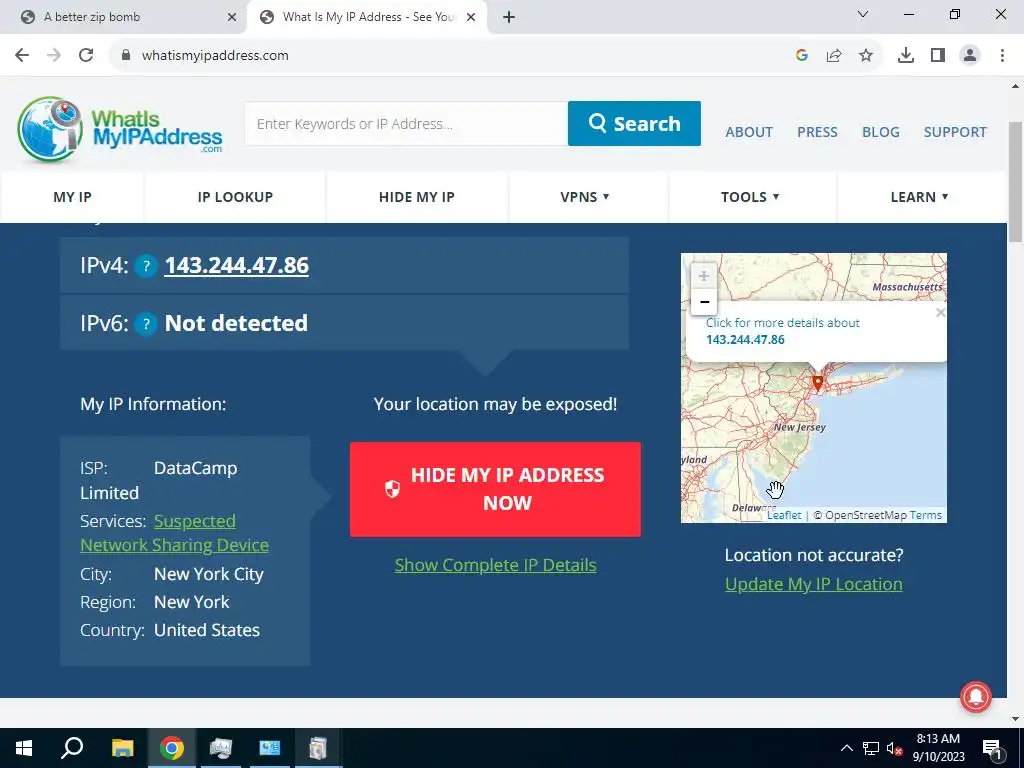The width and height of the screenshot is (1024, 768).
Task: Click HIDE MY IP ADDRESS NOW button
Action: pyautogui.click(x=495, y=489)
